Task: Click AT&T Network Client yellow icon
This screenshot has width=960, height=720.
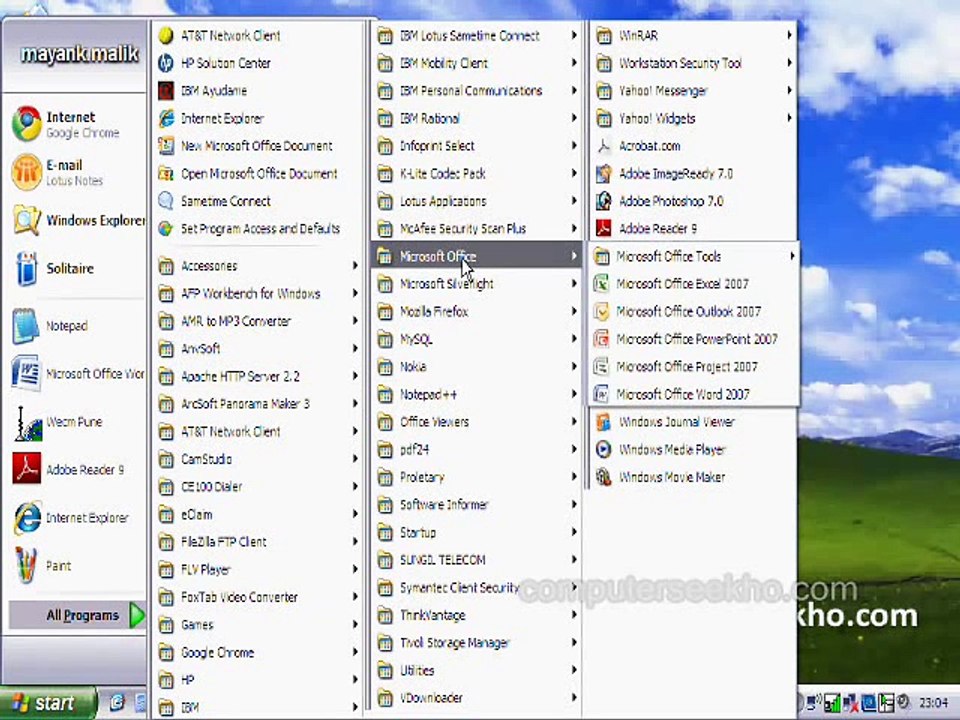Action: pyautogui.click(x=165, y=36)
